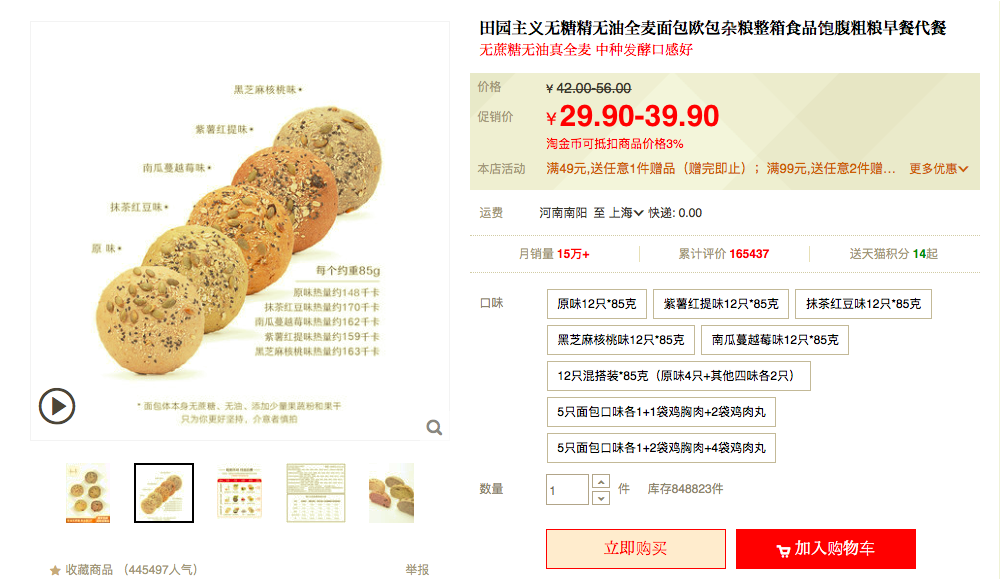The image size is (1008, 579).
Task: Decrease quantity with the down arrow
Action: click(x=600, y=498)
